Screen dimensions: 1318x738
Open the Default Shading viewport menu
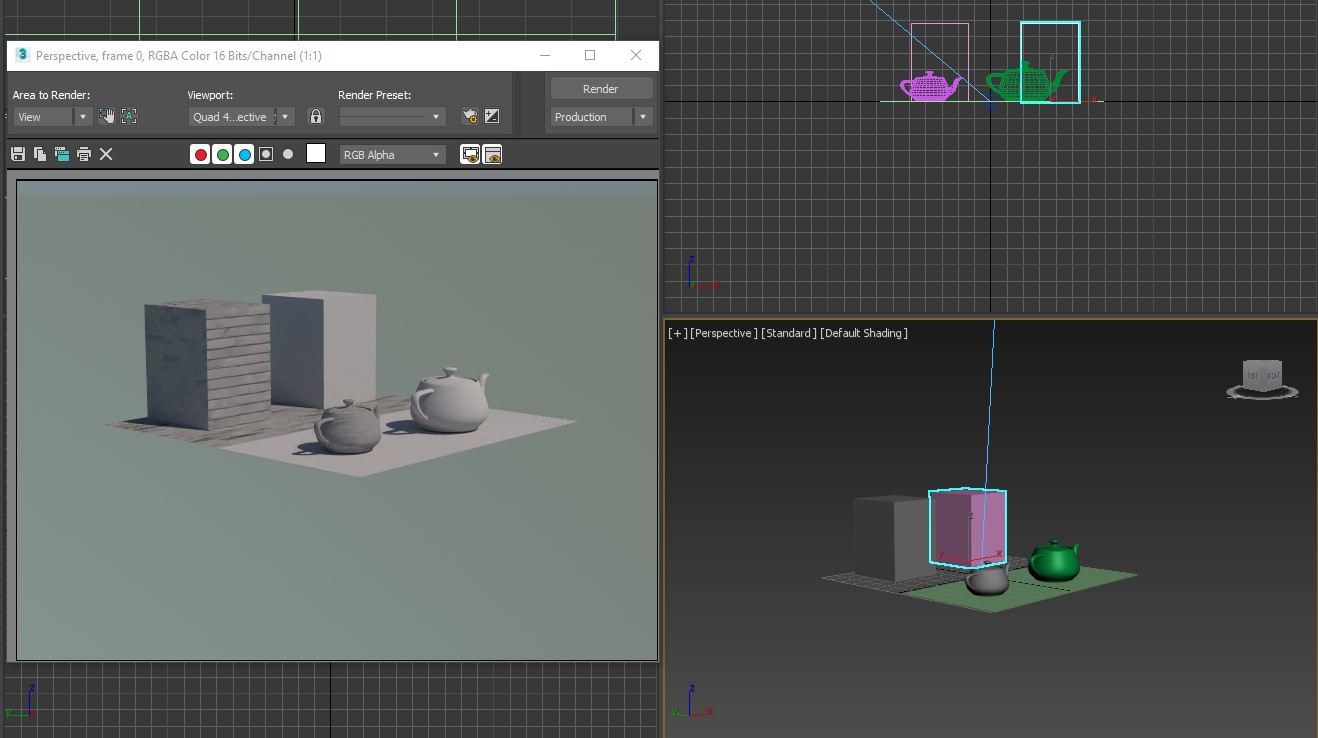pyautogui.click(x=864, y=333)
